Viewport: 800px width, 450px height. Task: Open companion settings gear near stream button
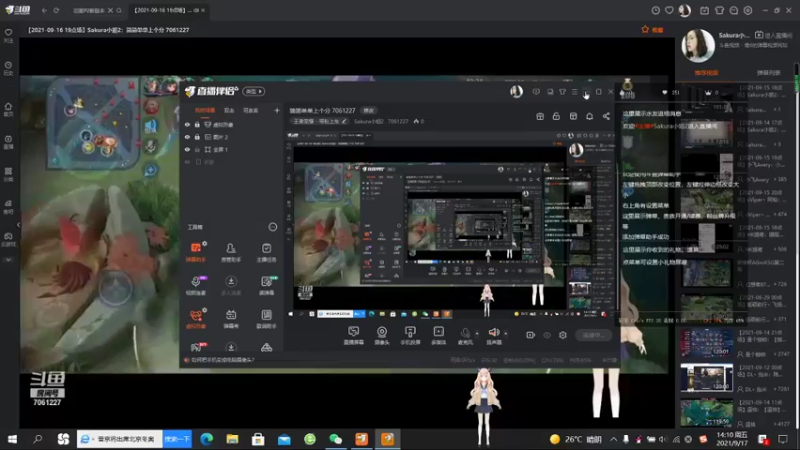(x=563, y=335)
